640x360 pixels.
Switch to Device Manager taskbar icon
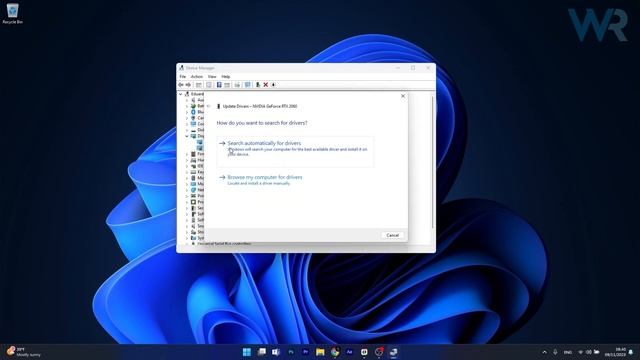coord(393,352)
